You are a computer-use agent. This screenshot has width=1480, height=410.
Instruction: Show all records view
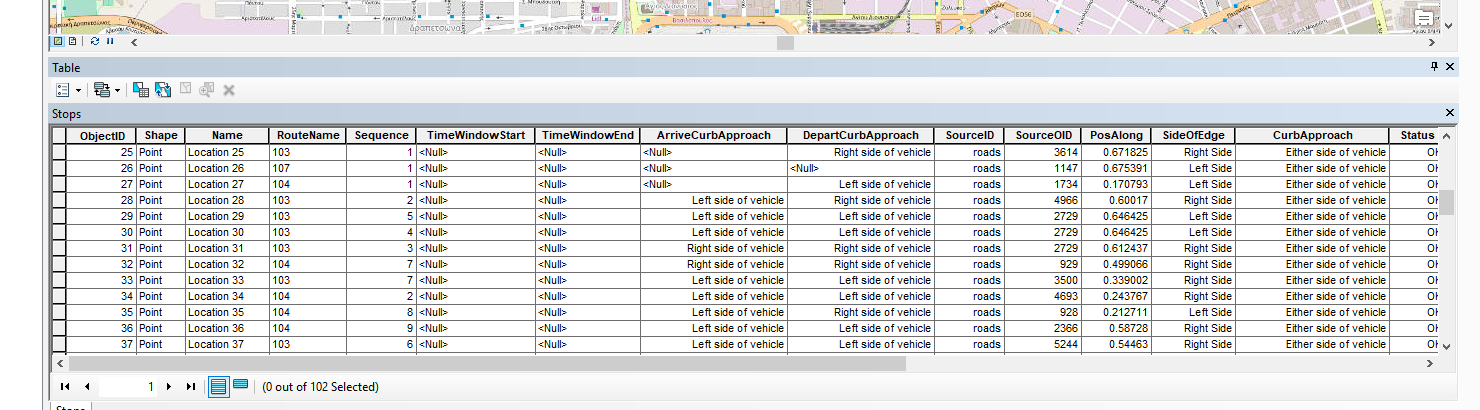pyautogui.click(x=218, y=386)
